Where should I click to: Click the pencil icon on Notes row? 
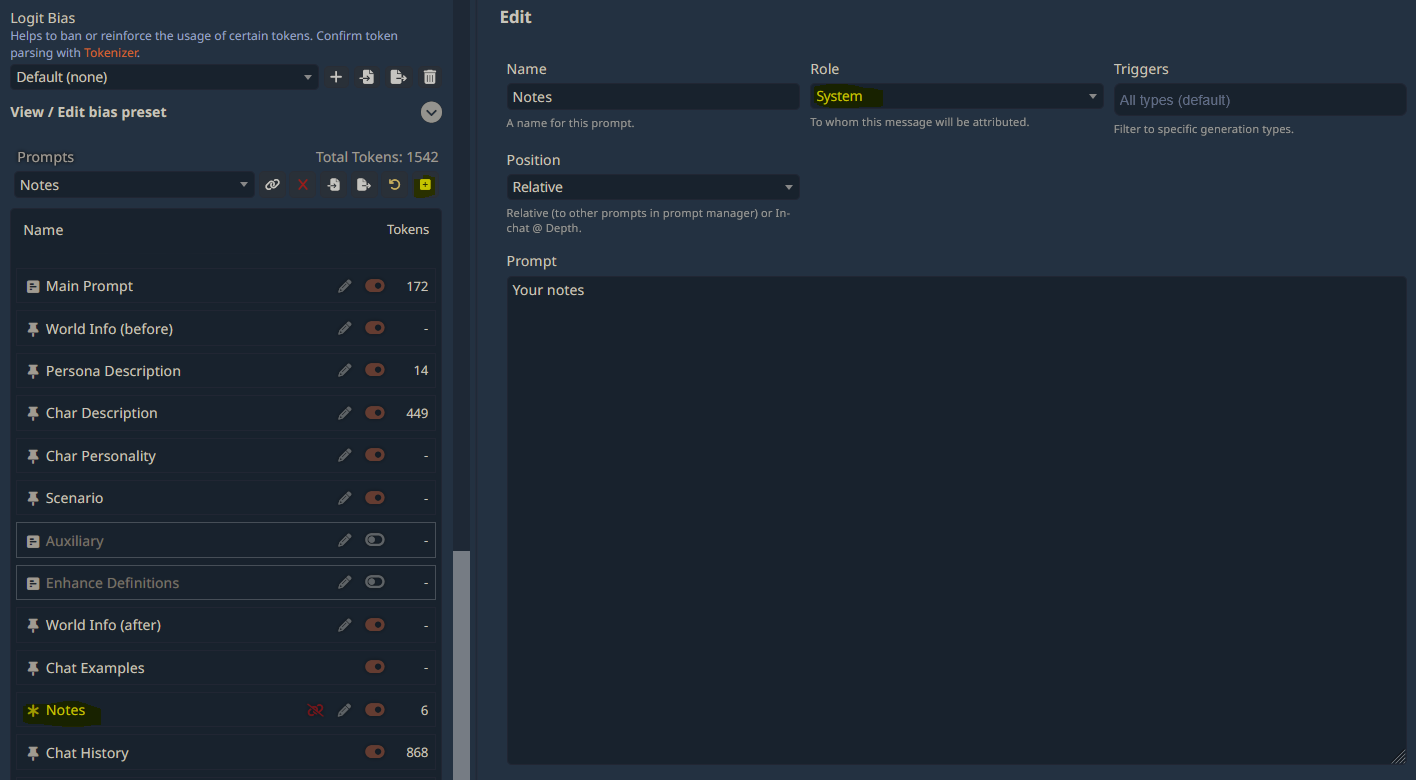click(345, 710)
